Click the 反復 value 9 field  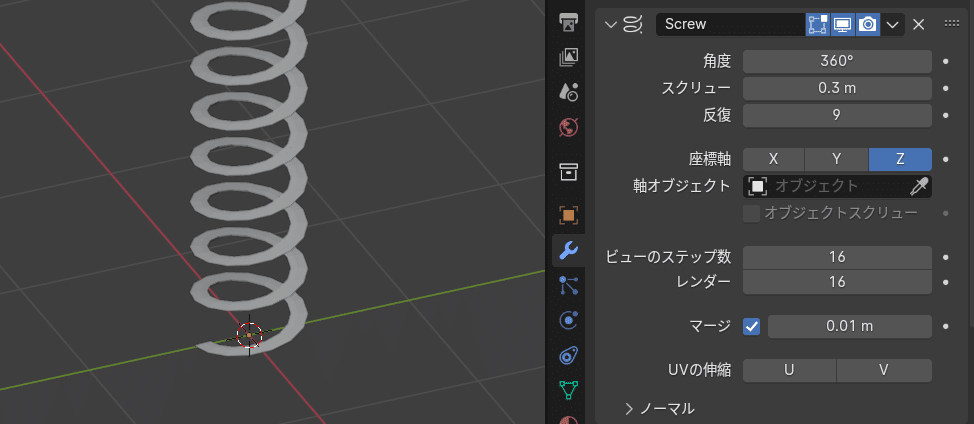tap(837, 115)
